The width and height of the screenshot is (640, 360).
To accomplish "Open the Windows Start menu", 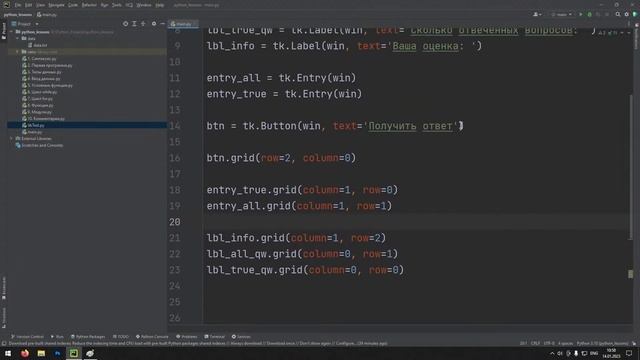I will pyautogui.click(x=8, y=353).
